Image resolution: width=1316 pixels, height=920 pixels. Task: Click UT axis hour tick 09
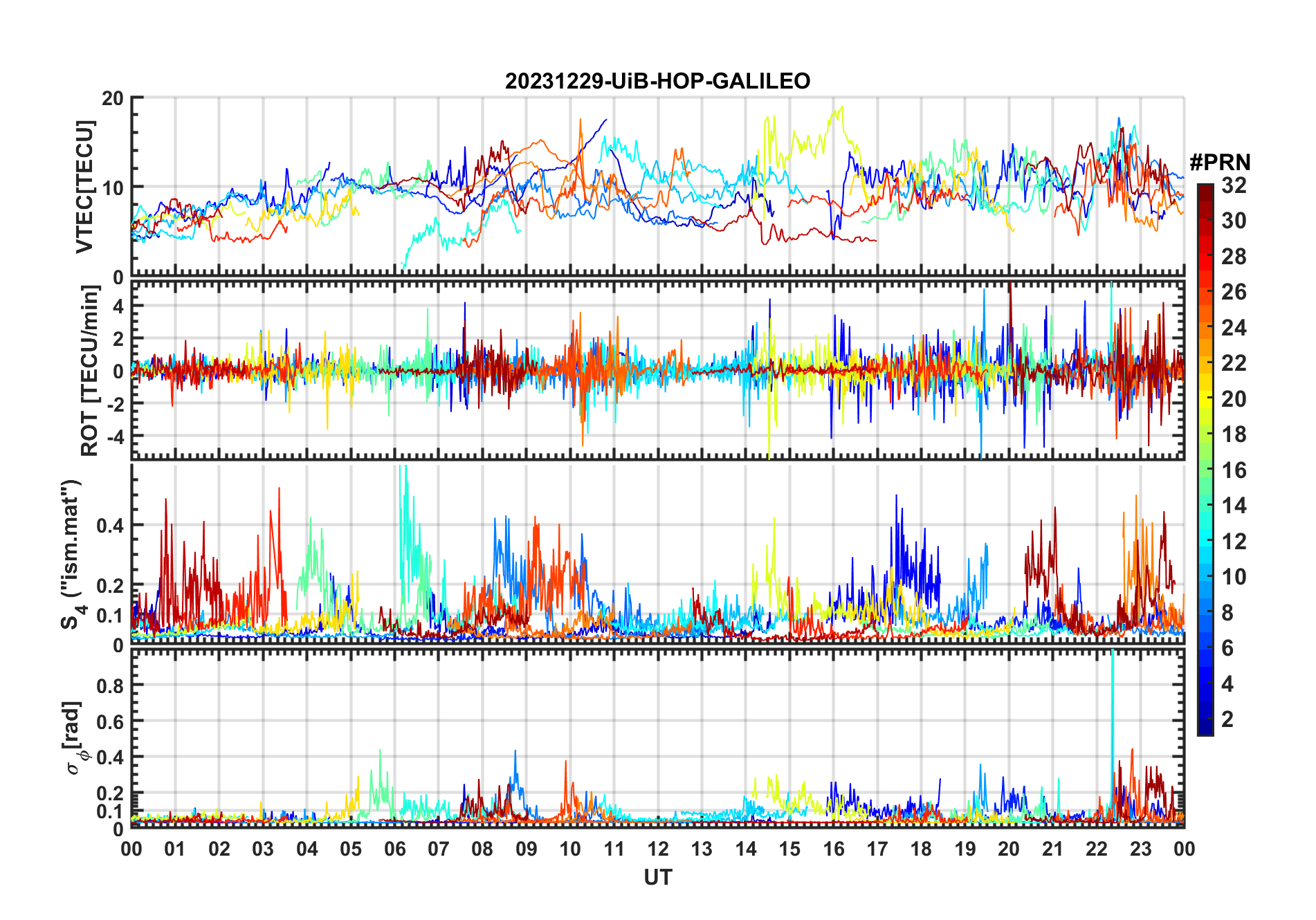[x=527, y=849]
